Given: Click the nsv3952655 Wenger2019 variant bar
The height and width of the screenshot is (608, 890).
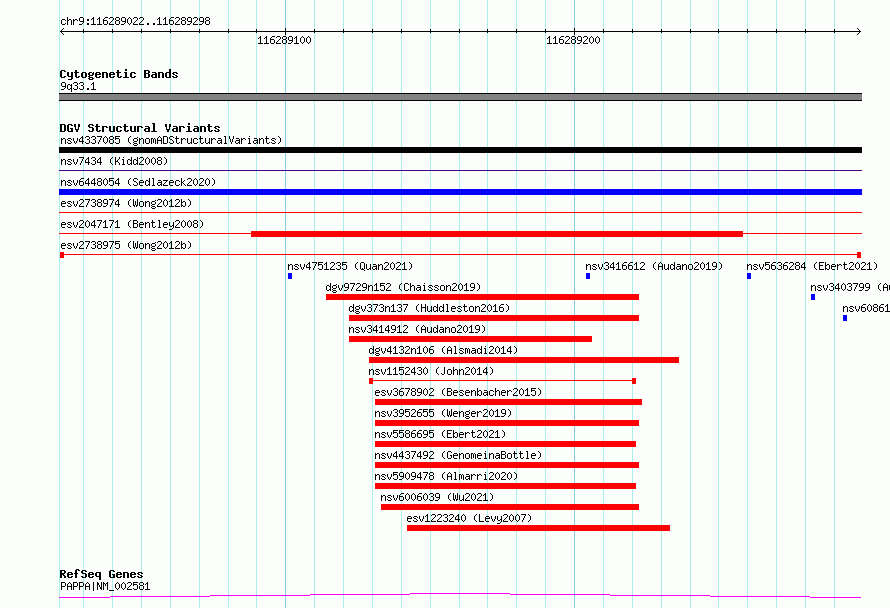Looking at the screenshot, I should point(507,423).
